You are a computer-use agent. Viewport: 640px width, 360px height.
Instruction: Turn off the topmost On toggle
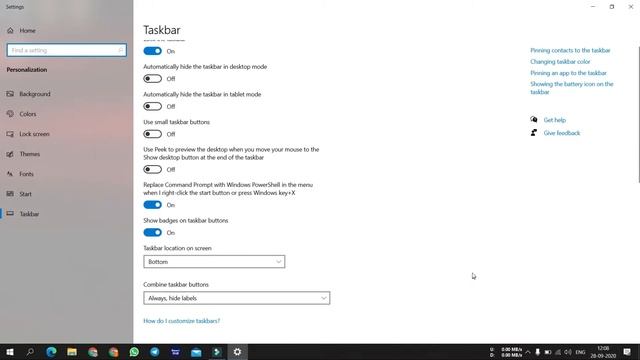coord(153,51)
